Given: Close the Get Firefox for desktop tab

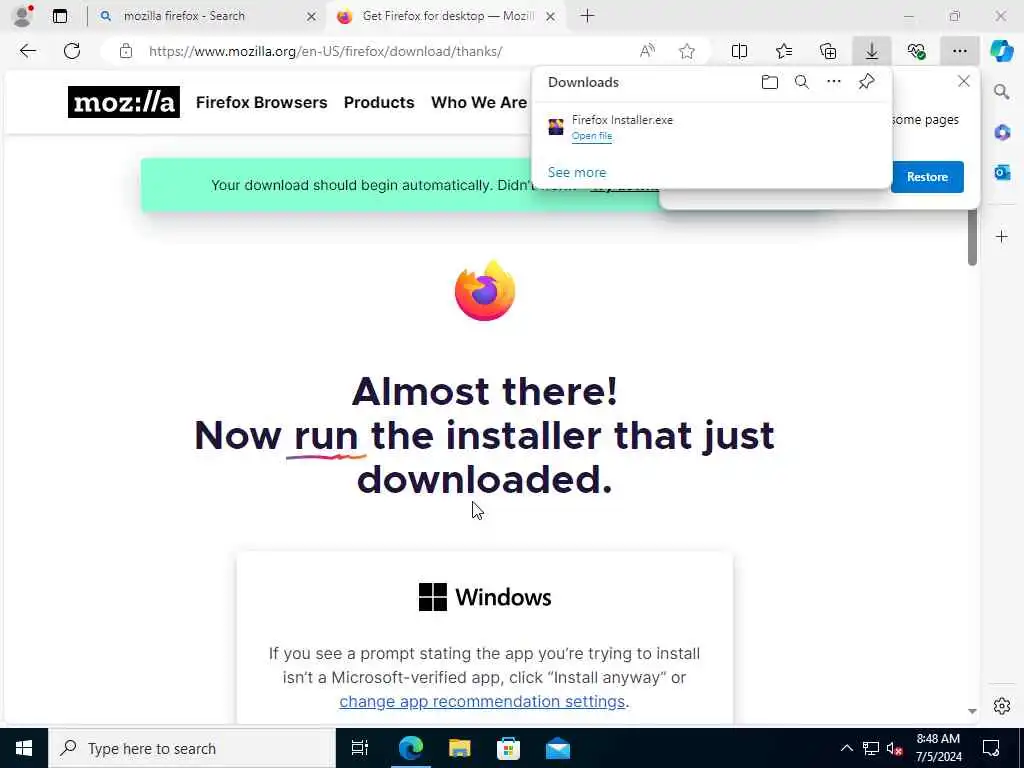Looking at the screenshot, I should (551, 17).
